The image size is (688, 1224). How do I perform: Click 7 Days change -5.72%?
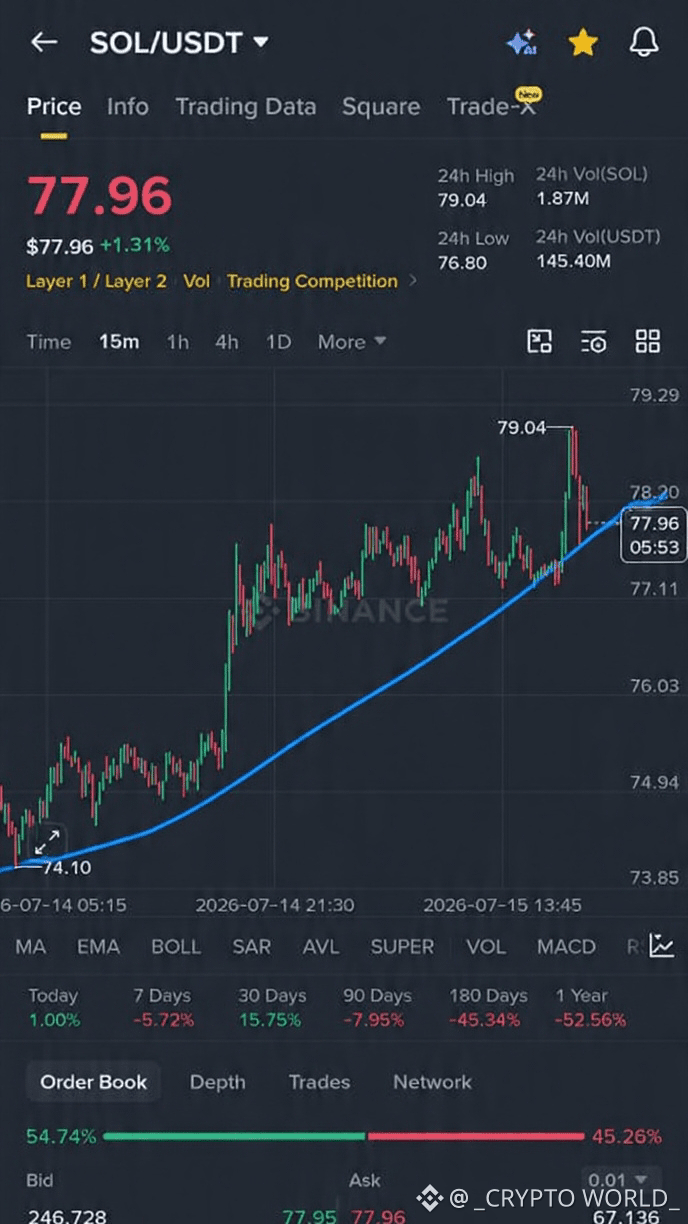tap(163, 1020)
